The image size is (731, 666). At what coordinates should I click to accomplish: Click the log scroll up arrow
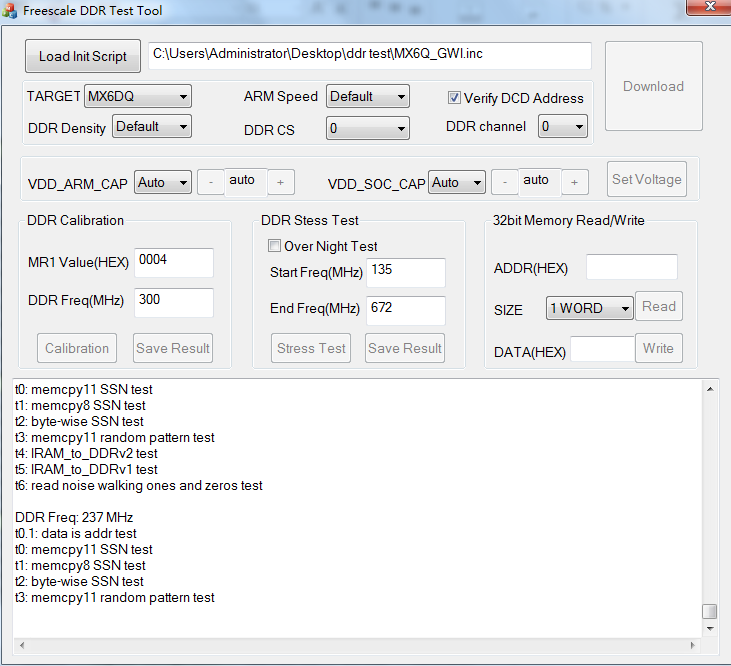(710, 389)
